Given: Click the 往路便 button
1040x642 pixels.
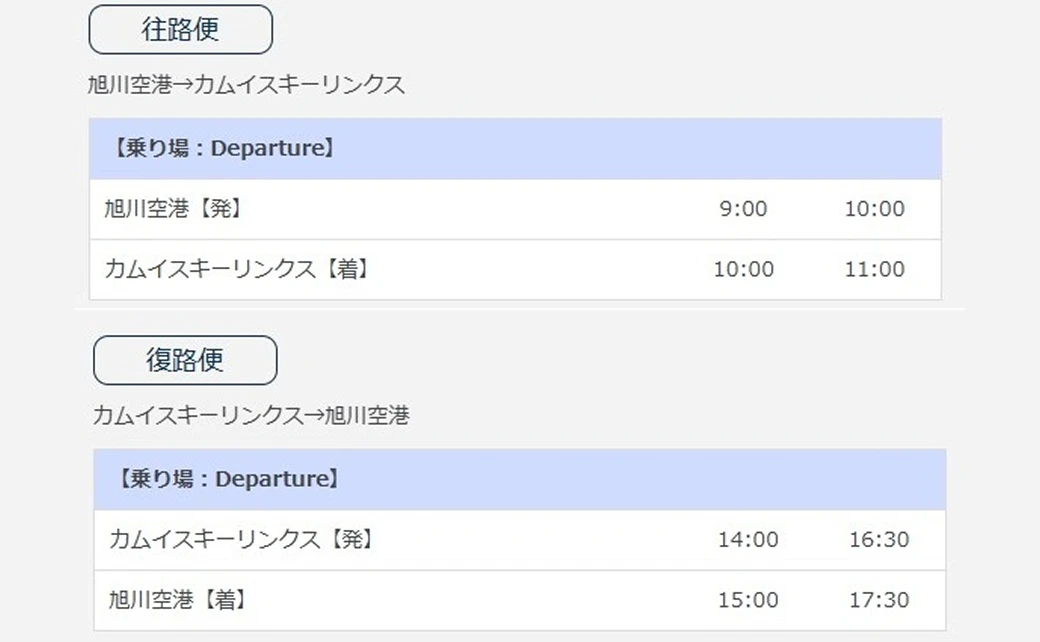Looking at the screenshot, I should pyautogui.click(x=180, y=30).
